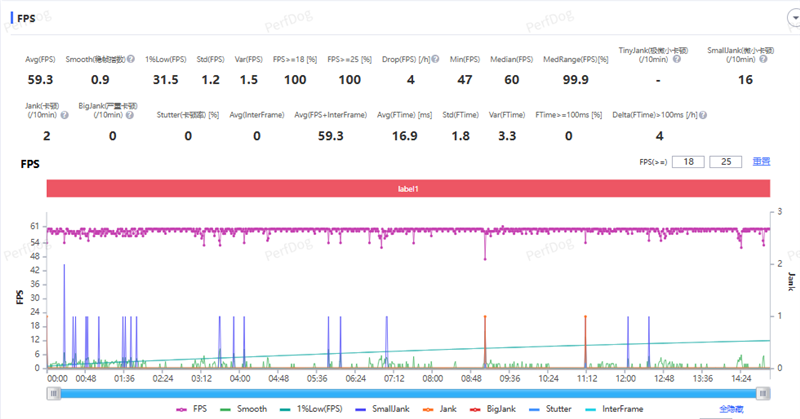
Task: Click the left handle of time range slider
Action: click(x=53, y=393)
